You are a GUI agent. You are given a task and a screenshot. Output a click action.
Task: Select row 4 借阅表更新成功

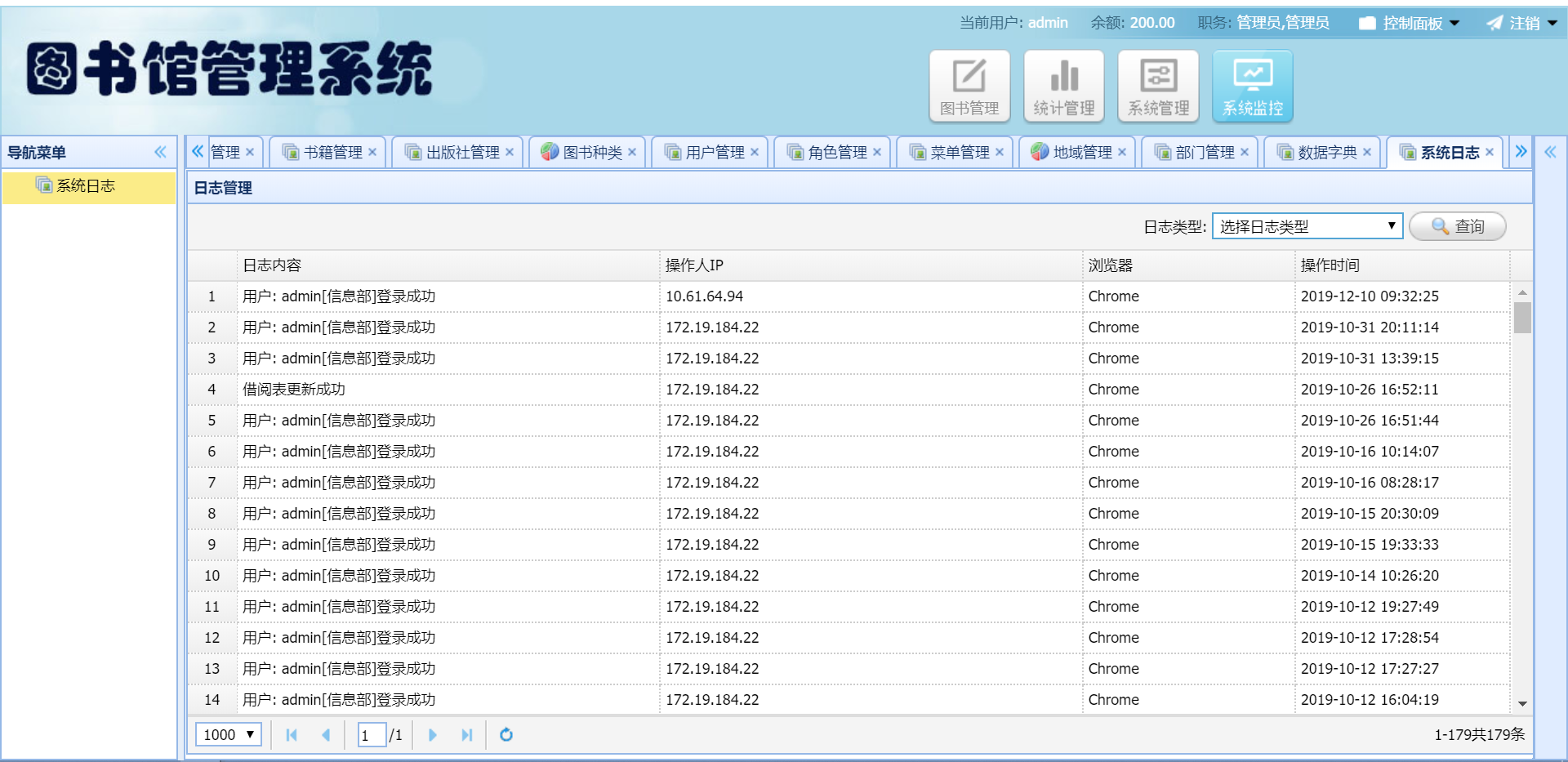[849, 390]
